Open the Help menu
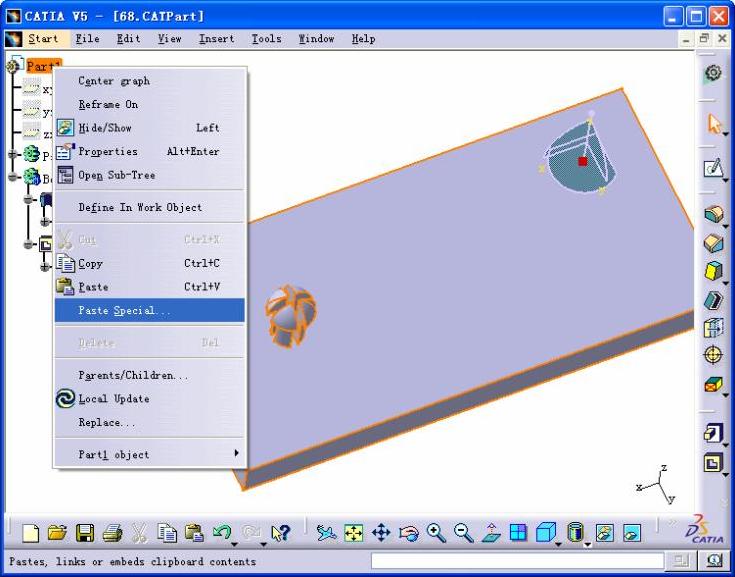The width and height of the screenshot is (735, 577). (x=364, y=39)
